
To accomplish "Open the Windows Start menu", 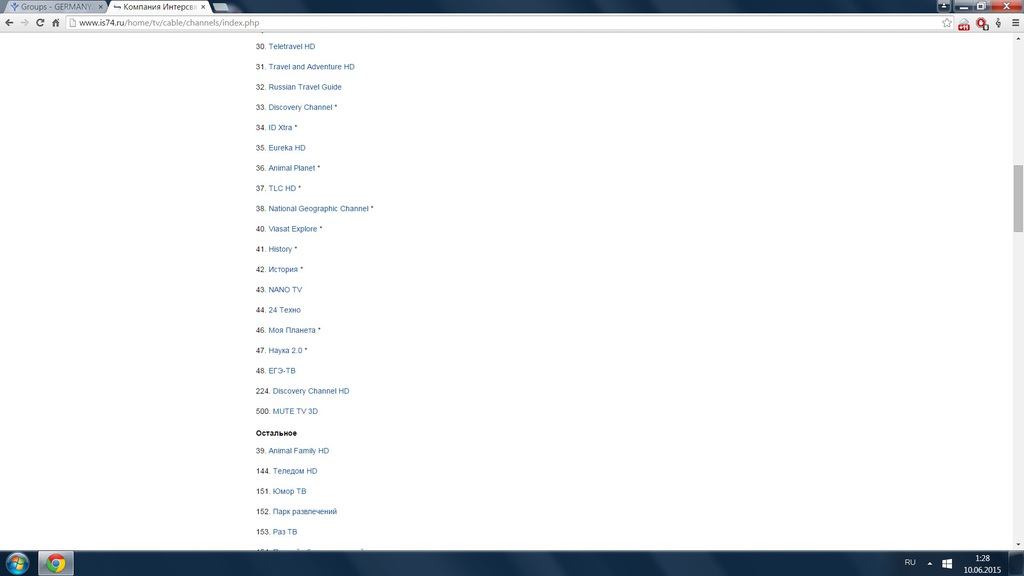I will click(17, 563).
